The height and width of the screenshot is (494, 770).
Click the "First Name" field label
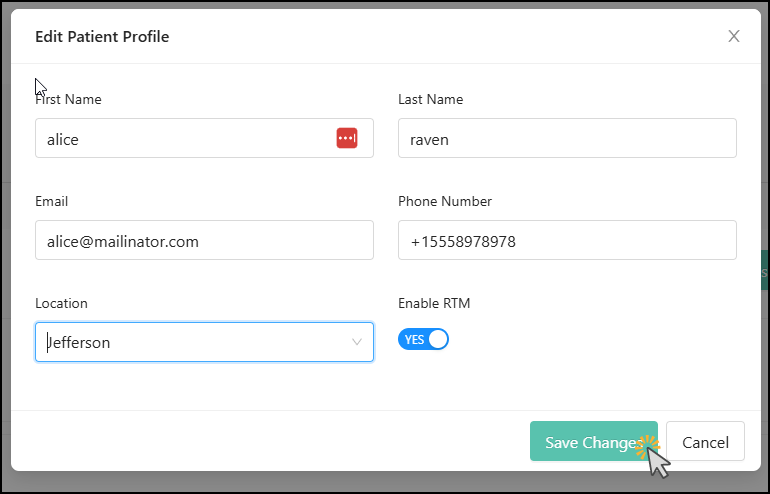[69, 99]
